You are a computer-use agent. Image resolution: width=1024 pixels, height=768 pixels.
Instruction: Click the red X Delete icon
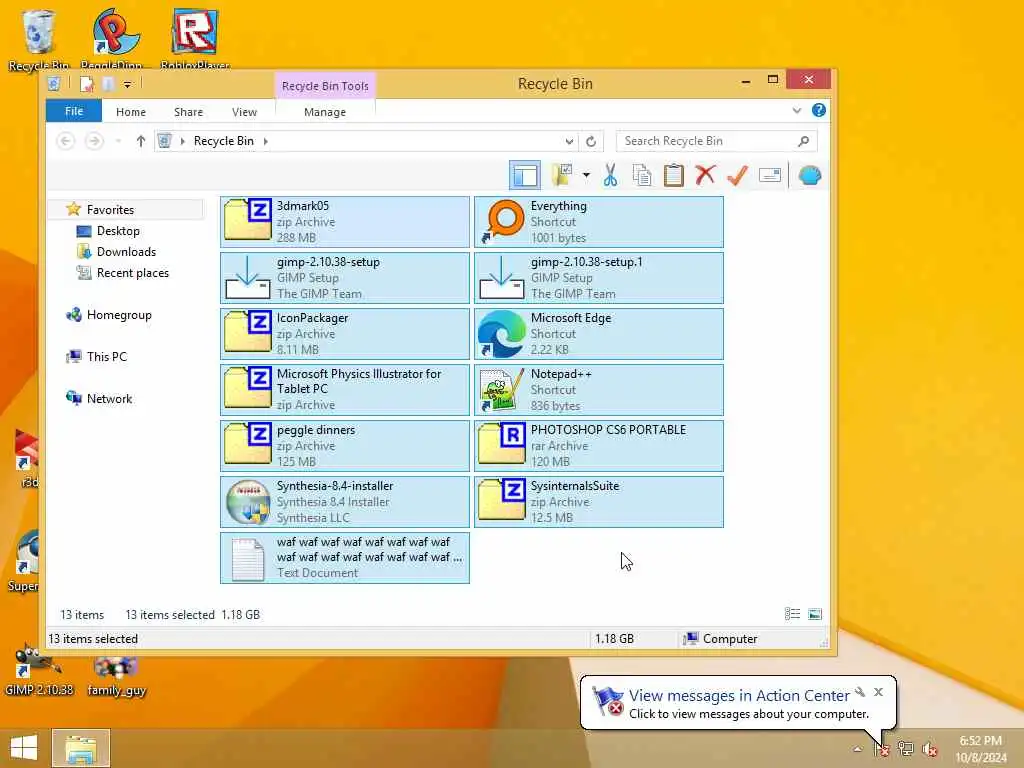point(705,175)
